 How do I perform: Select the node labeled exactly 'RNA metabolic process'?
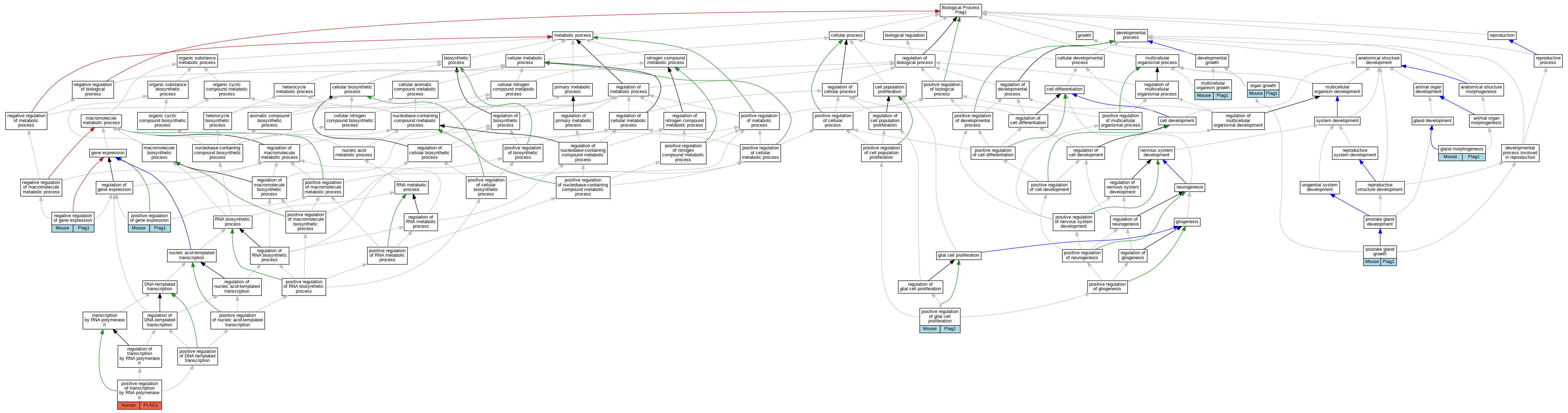(x=411, y=187)
